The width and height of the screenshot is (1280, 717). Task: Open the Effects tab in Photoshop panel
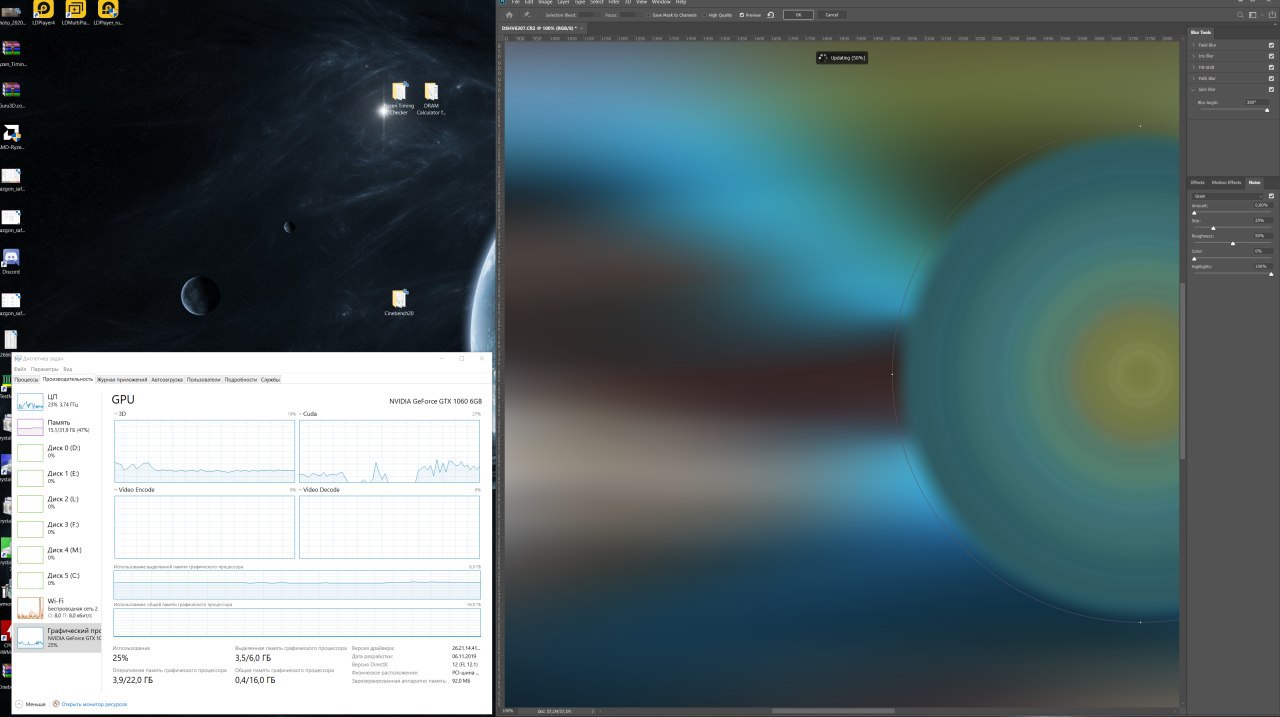pyautogui.click(x=1198, y=182)
